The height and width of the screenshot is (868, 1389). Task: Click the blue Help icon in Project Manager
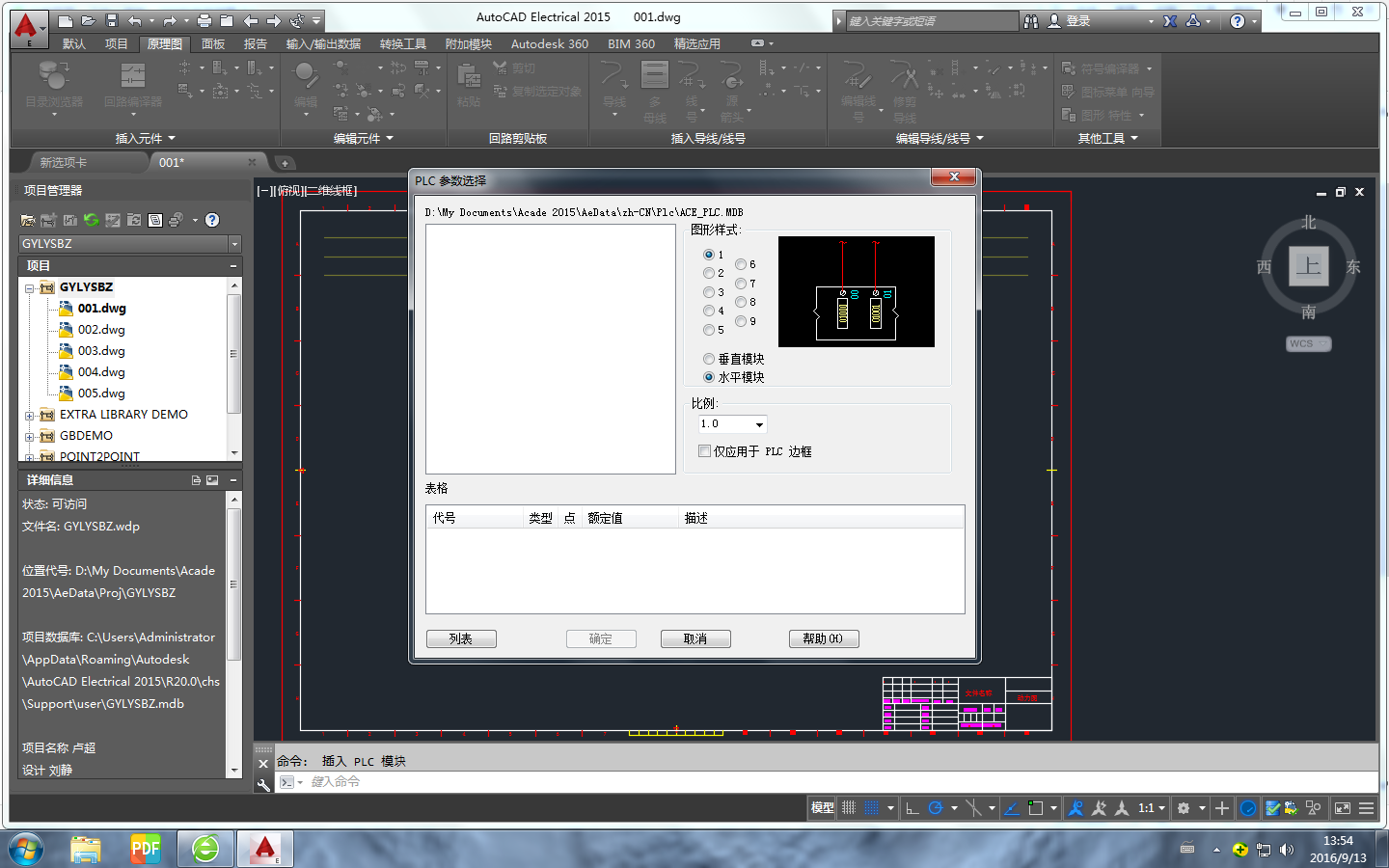(212, 220)
